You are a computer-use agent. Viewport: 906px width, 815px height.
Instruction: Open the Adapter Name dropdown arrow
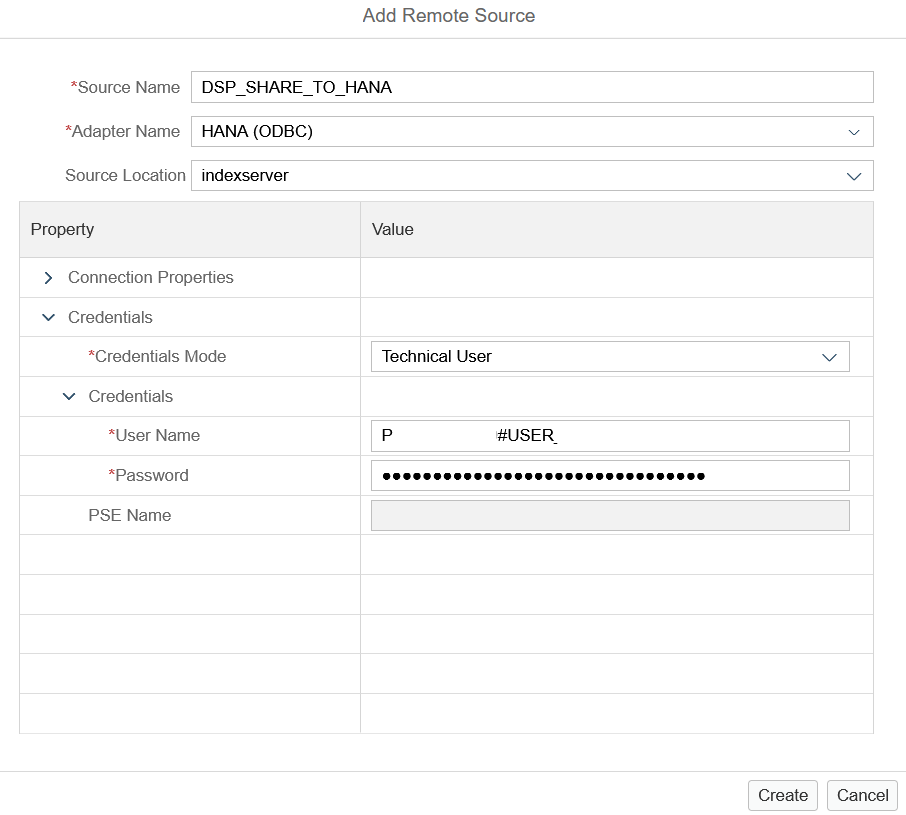[854, 132]
